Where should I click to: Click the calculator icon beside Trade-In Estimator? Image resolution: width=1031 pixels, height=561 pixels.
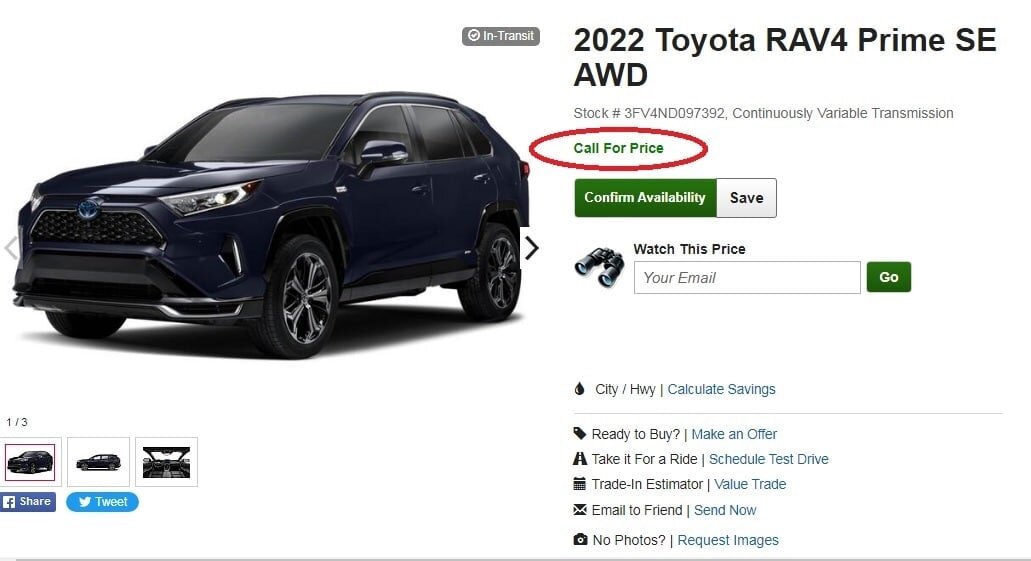tap(579, 484)
